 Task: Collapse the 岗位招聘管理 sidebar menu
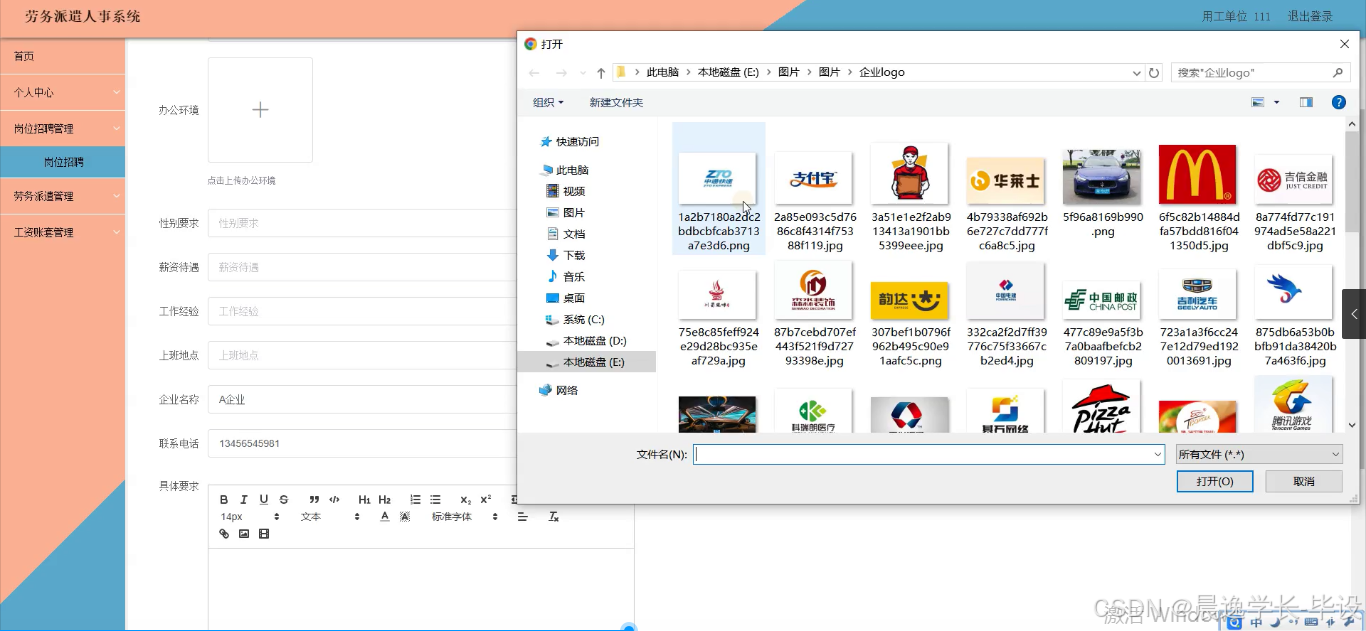click(62, 128)
